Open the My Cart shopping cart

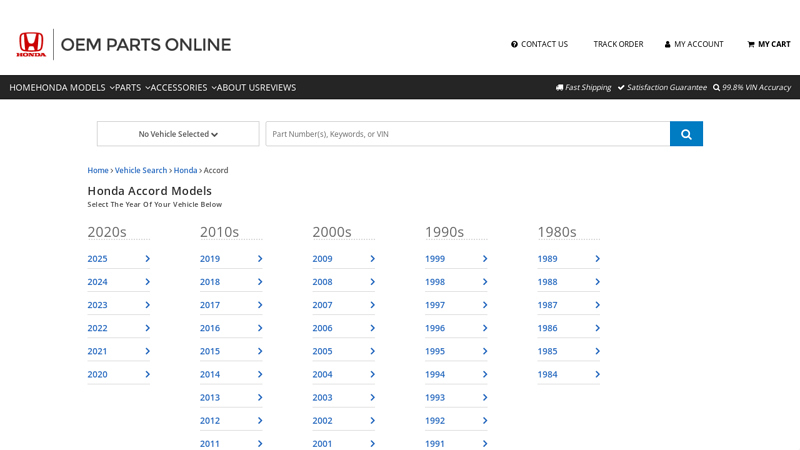click(768, 44)
